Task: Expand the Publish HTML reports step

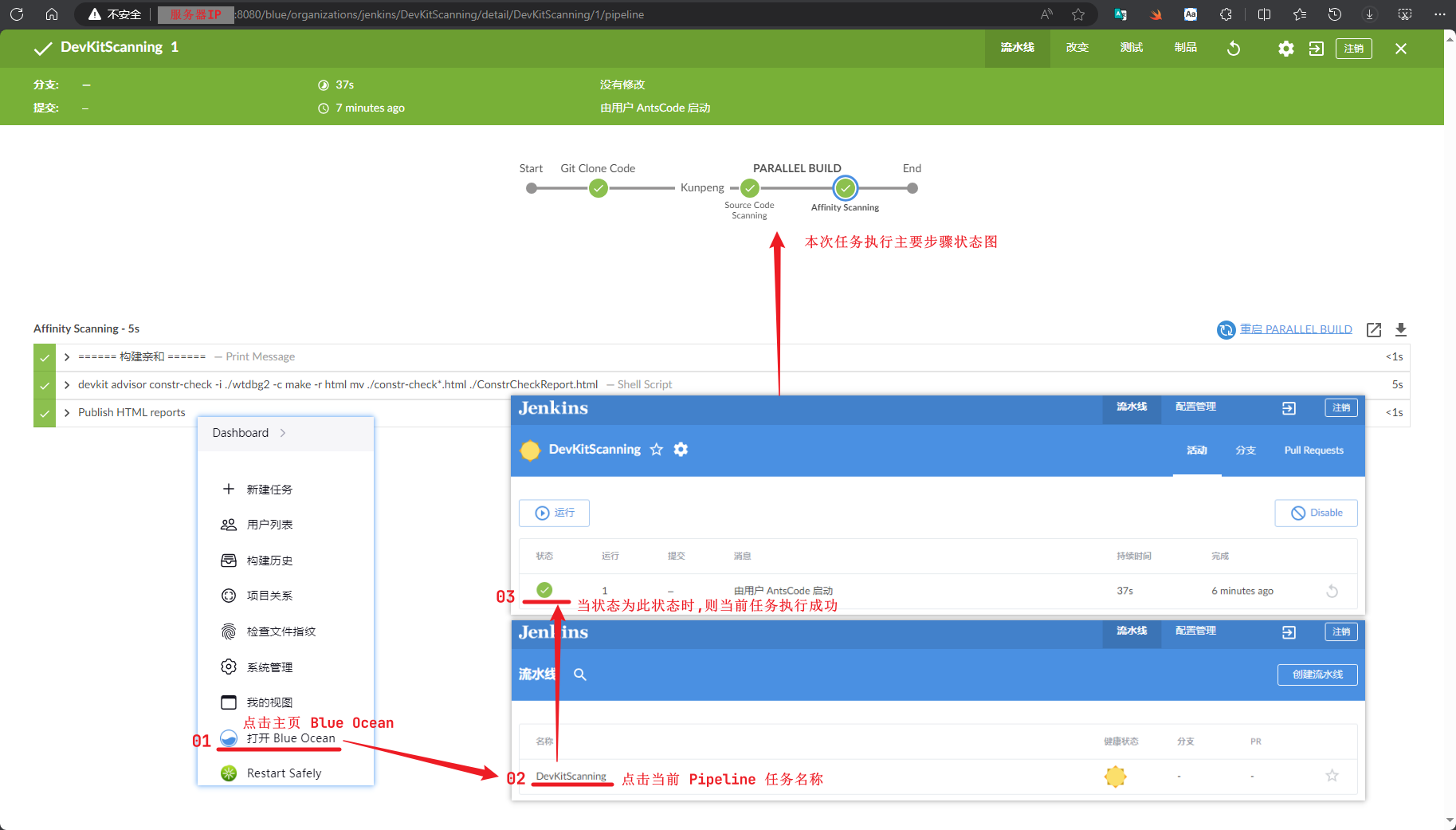Action: (x=67, y=412)
